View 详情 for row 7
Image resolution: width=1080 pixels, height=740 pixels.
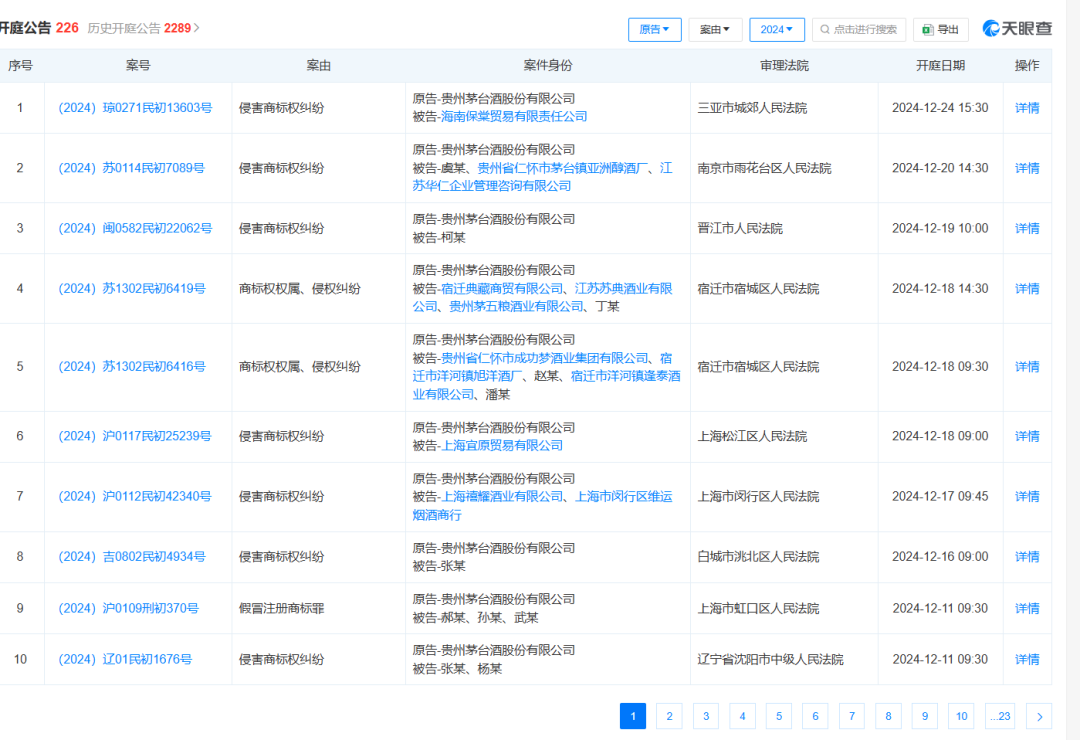pos(1027,496)
